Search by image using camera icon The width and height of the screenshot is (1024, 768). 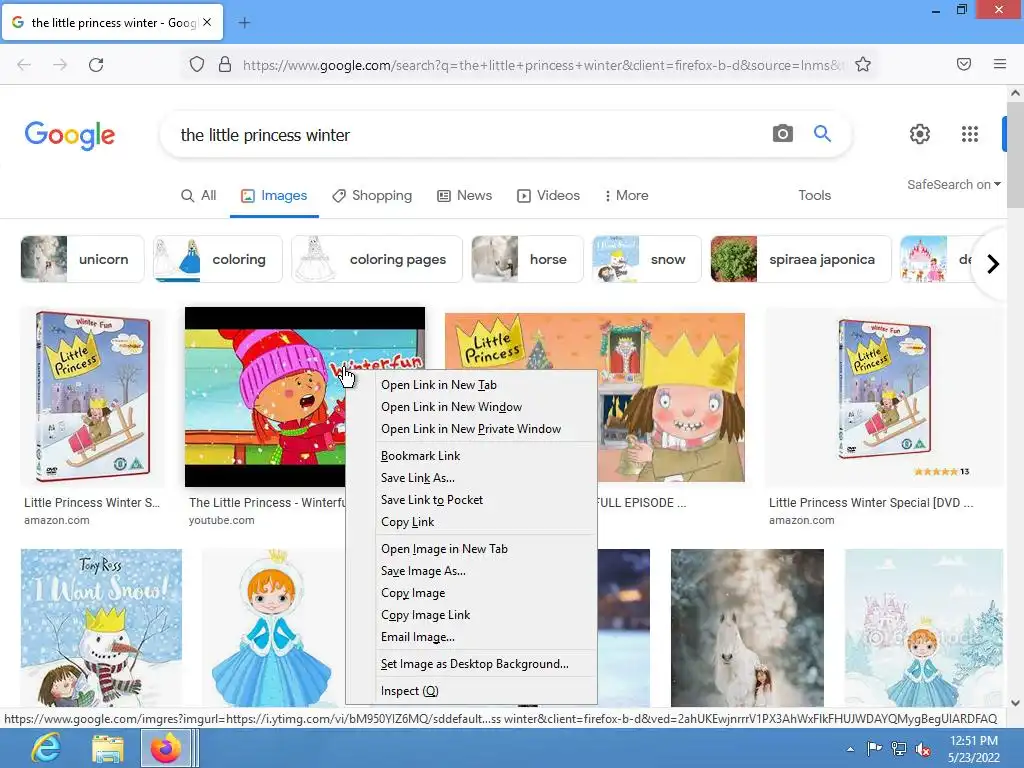point(782,134)
